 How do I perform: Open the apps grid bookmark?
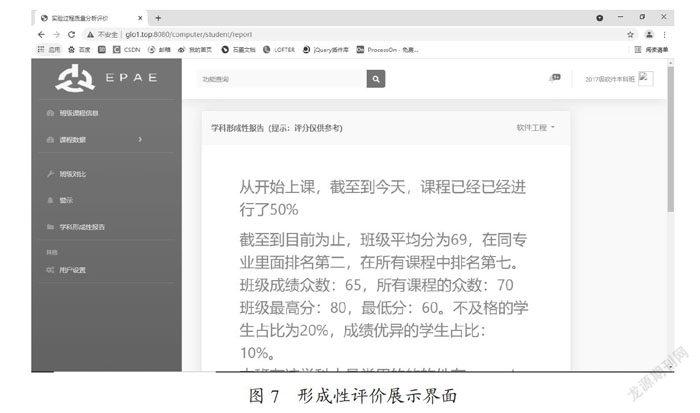(x=49, y=50)
